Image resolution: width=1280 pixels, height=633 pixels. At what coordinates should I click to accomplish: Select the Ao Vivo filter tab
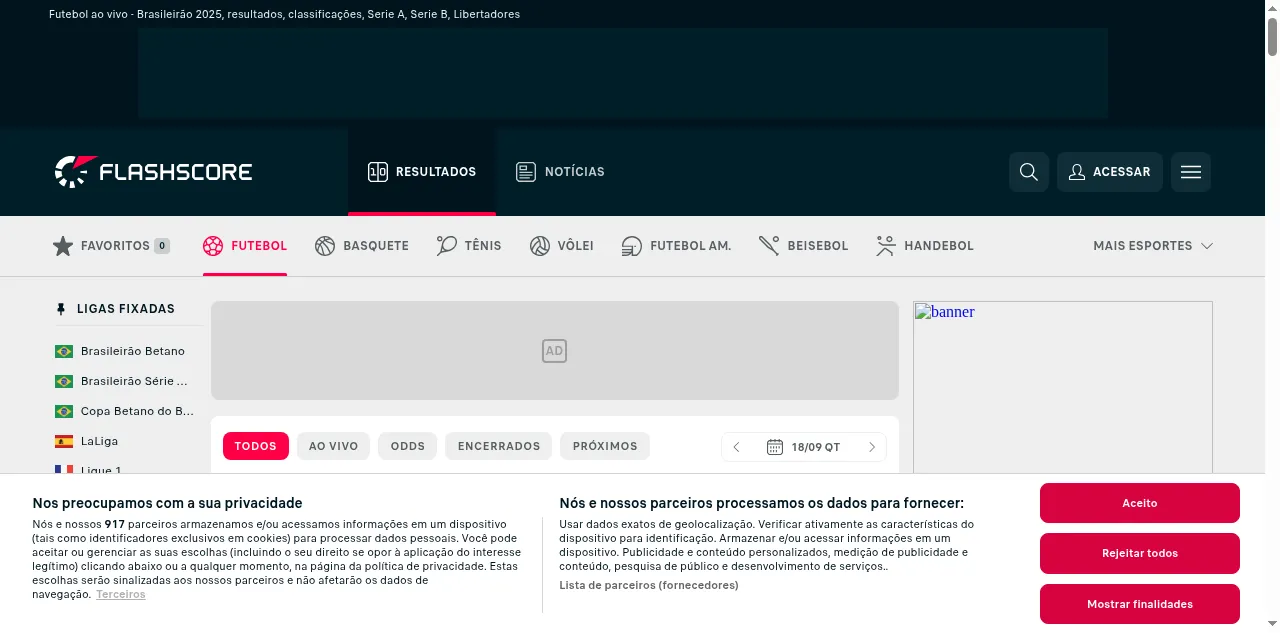pyautogui.click(x=333, y=446)
